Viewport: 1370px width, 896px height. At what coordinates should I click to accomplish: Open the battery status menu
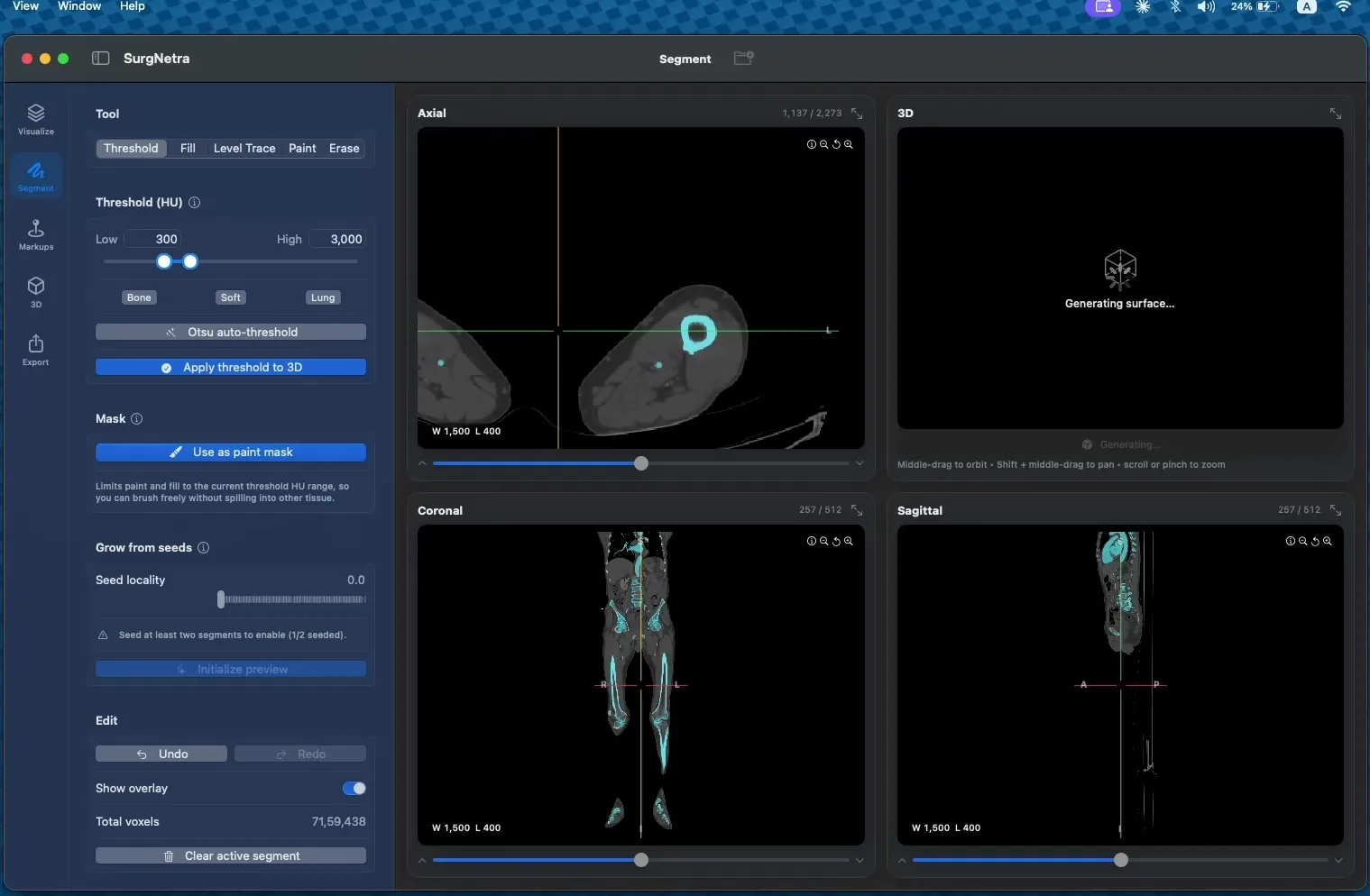[x=1255, y=6]
